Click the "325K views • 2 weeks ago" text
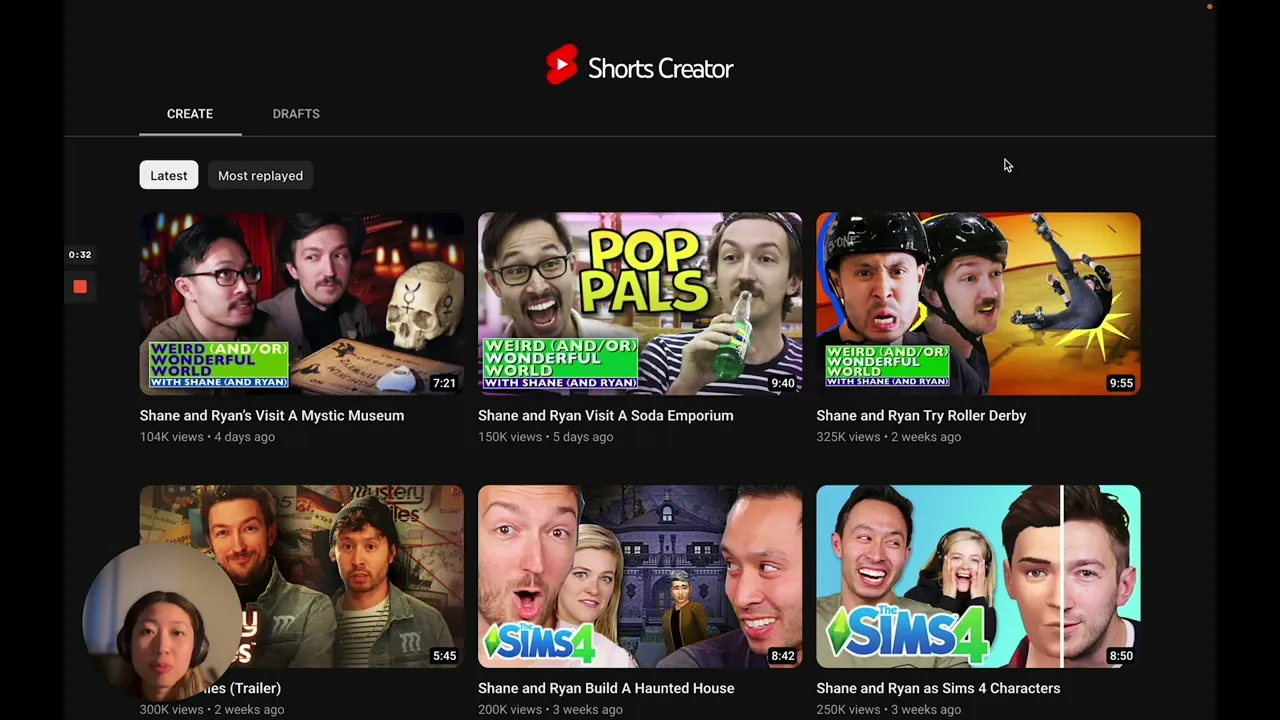1280x720 pixels. [888, 437]
